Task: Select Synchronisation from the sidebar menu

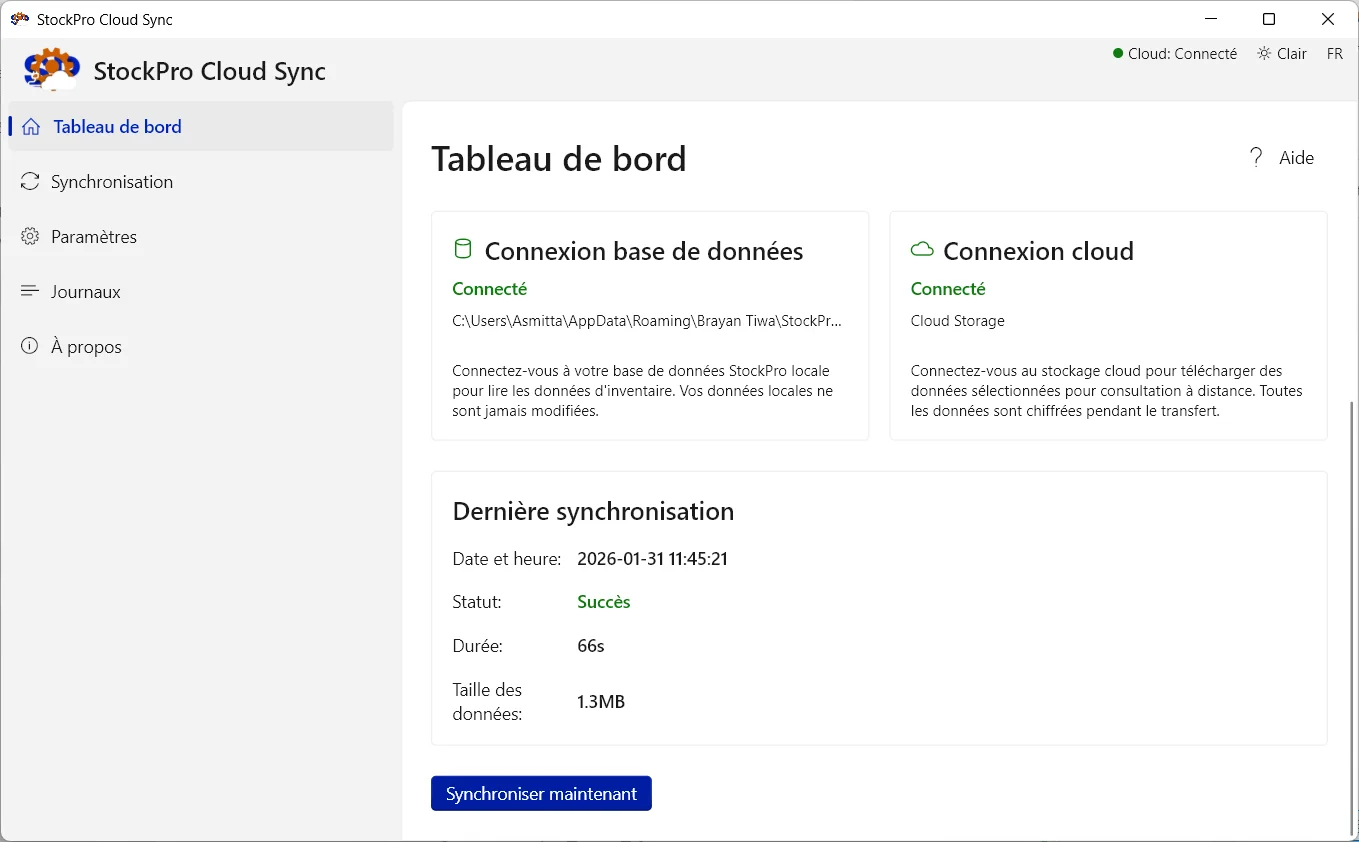Action: pos(110,181)
